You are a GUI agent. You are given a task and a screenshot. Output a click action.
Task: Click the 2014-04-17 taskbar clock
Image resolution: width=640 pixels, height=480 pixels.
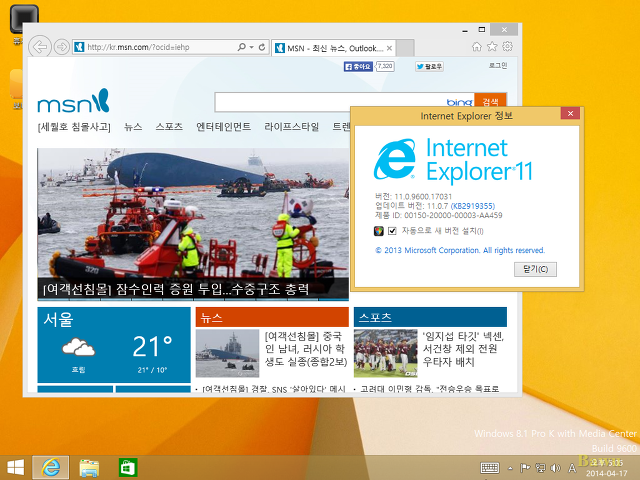[607, 468]
